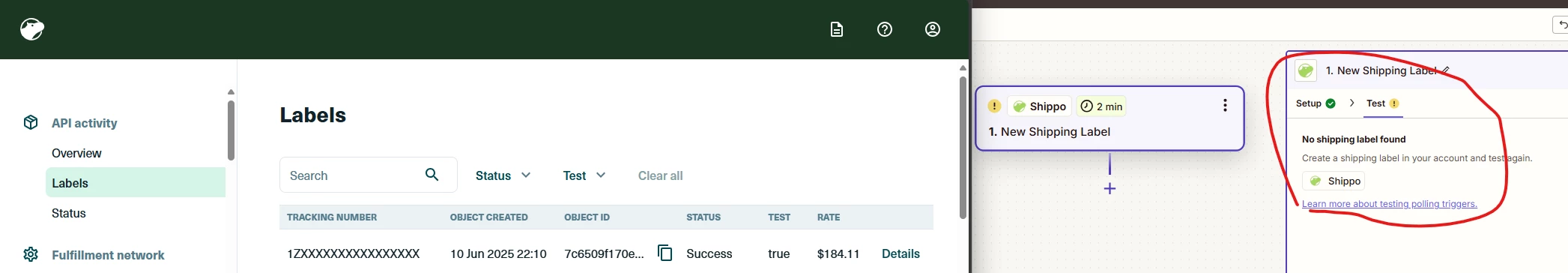Open the help question mark icon

(885, 29)
